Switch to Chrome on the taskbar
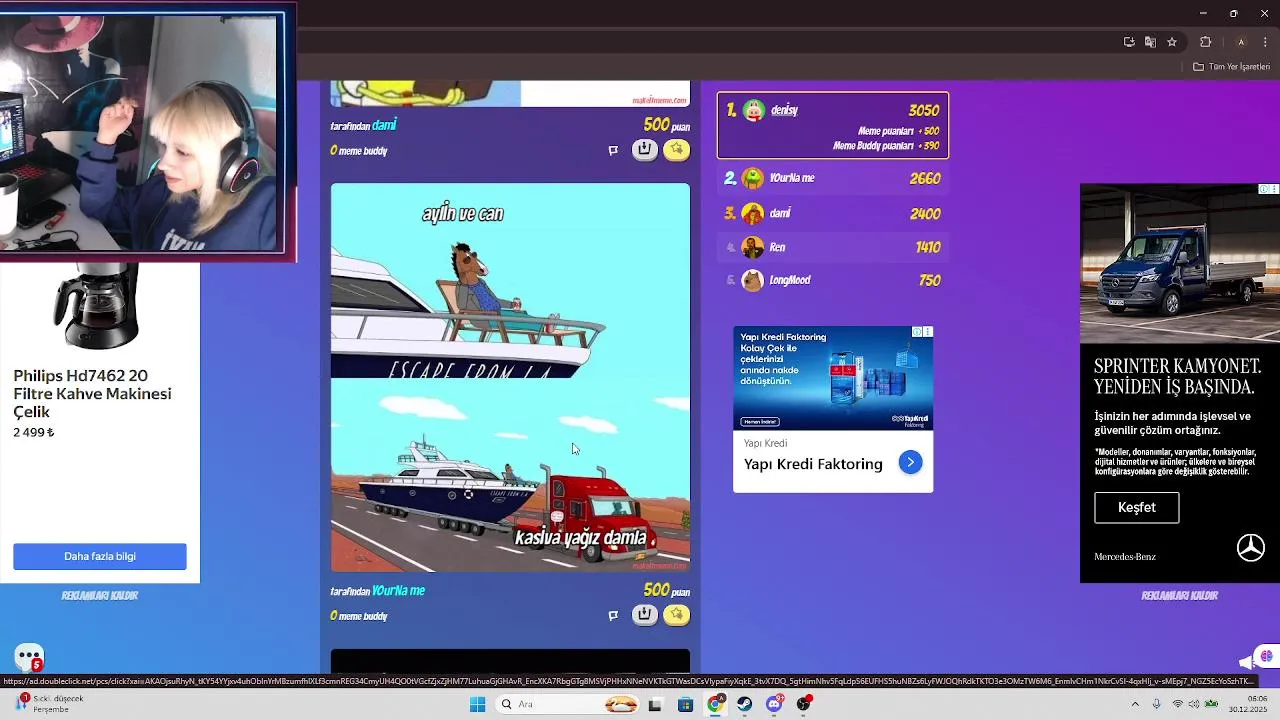1280x720 pixels. [715, 704]
